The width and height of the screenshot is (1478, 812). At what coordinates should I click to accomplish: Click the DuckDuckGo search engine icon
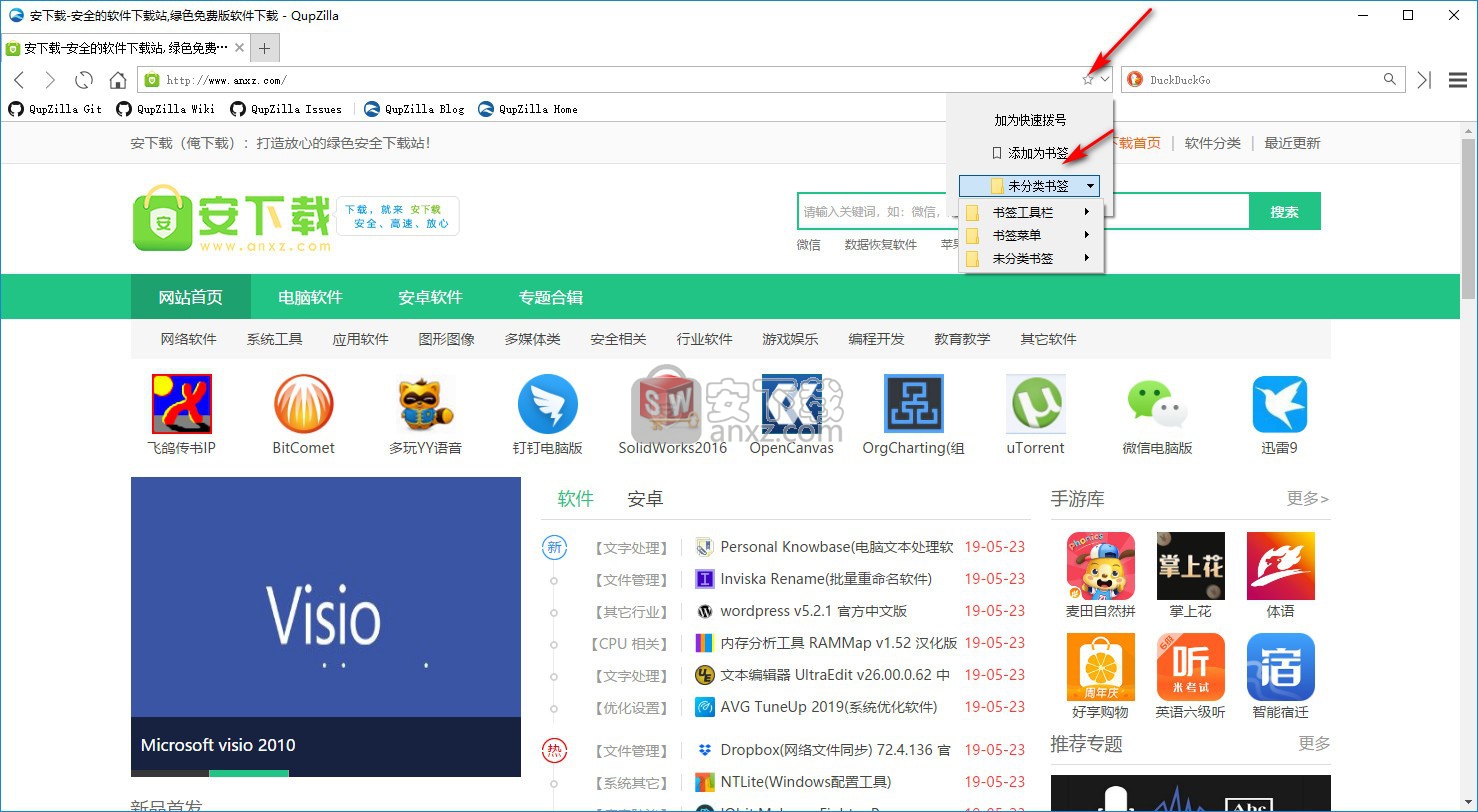click(1134, 80)
